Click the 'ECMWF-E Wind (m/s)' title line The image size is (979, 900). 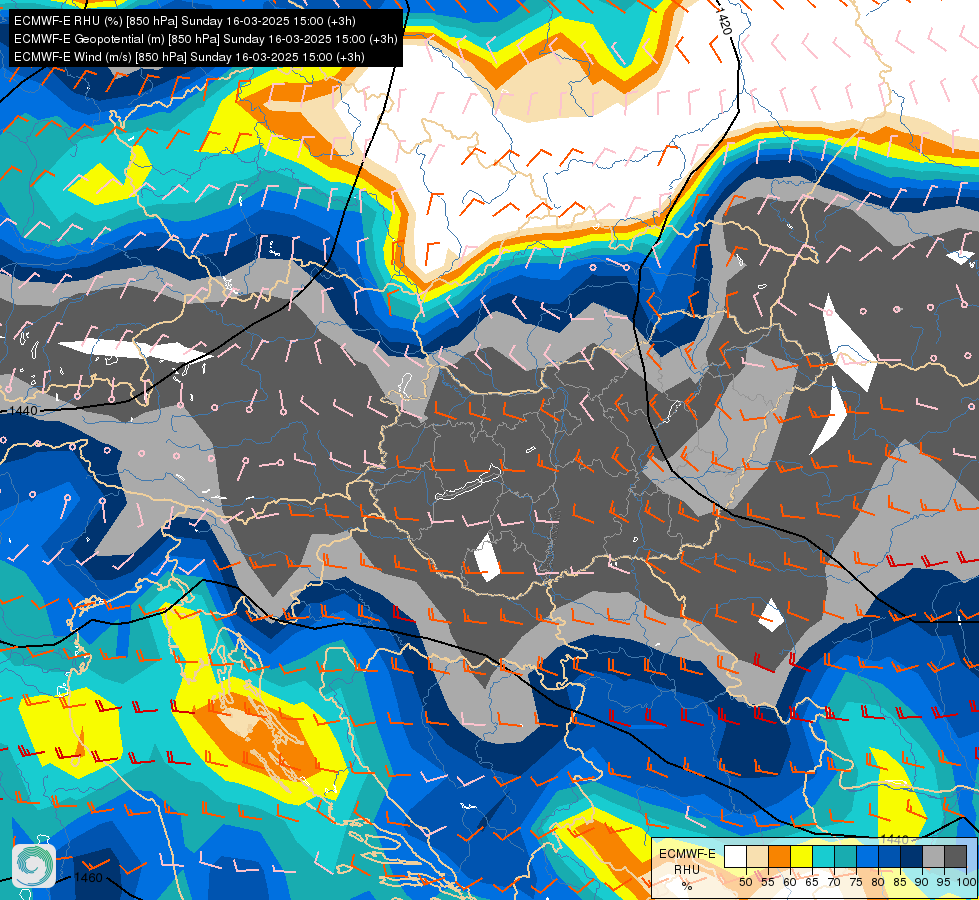pyautogui.click(x=189, y=57)
